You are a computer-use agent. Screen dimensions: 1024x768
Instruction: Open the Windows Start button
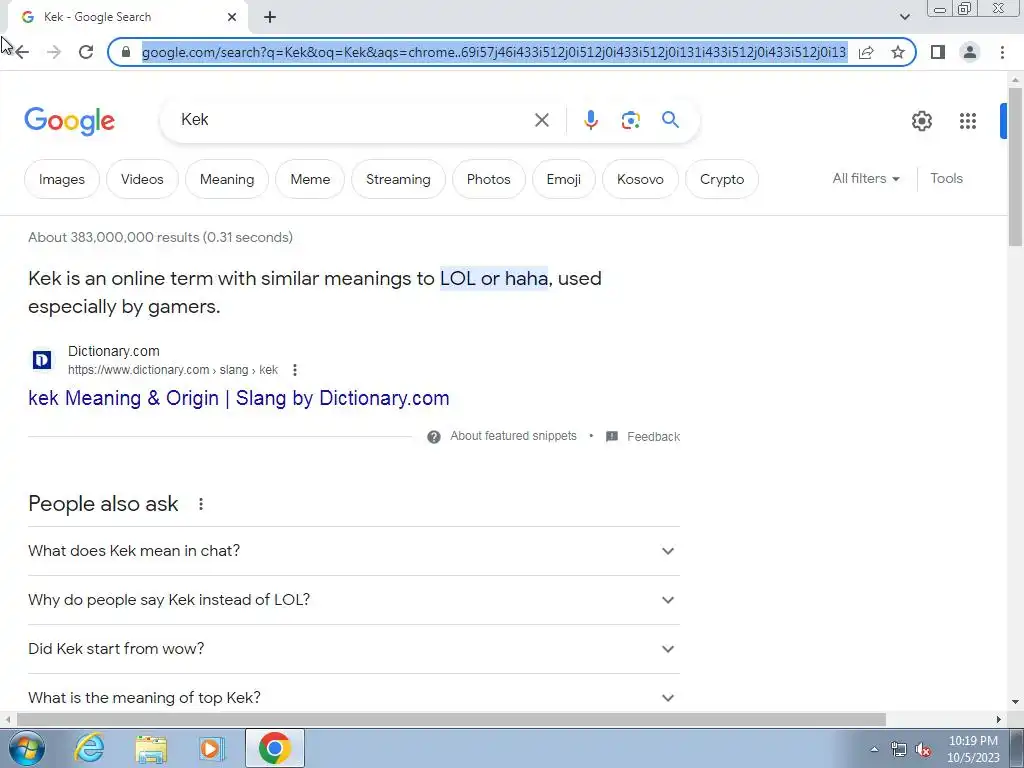click(27, 748)
